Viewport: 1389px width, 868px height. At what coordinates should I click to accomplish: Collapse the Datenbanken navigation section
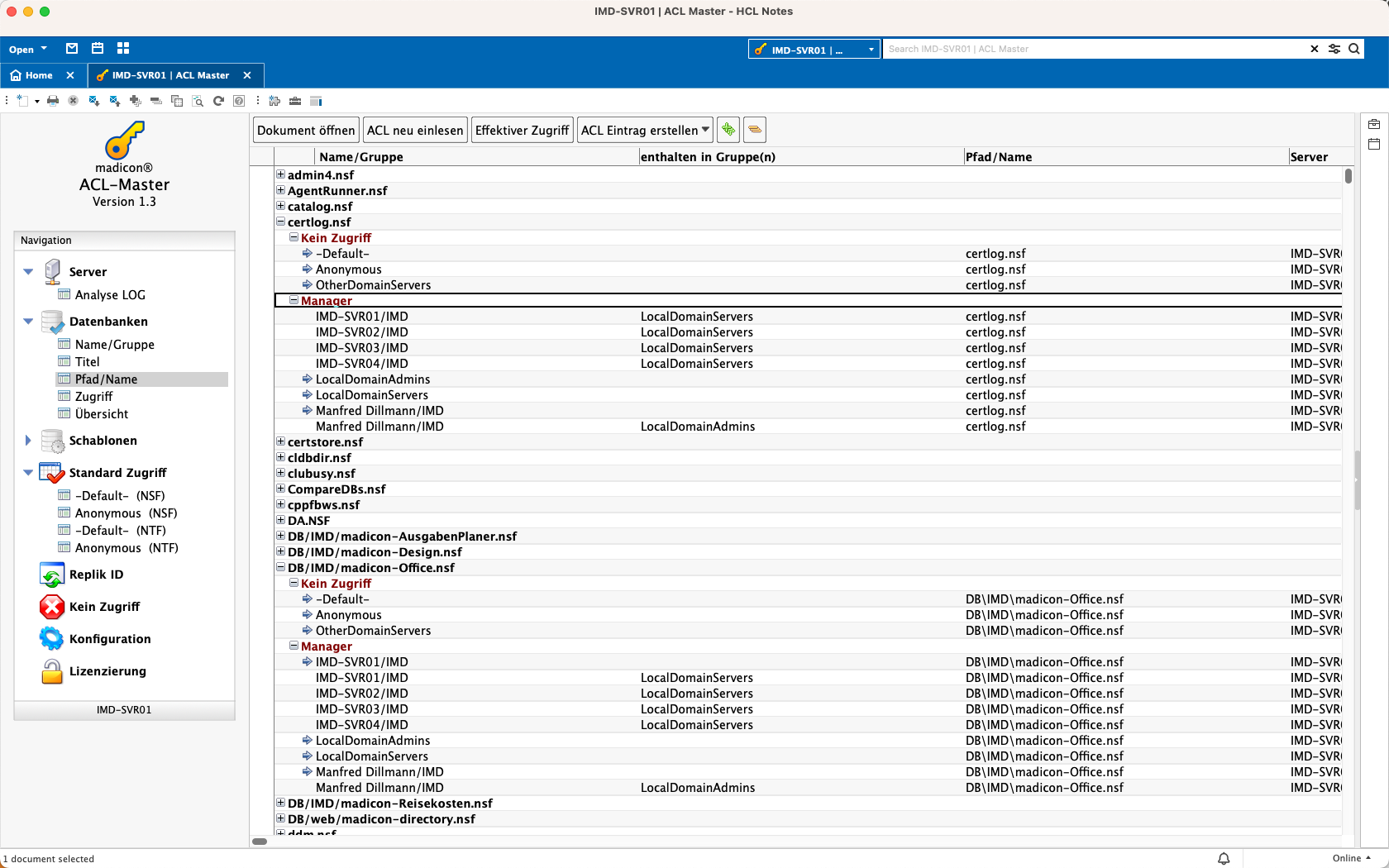coord(28,321)
